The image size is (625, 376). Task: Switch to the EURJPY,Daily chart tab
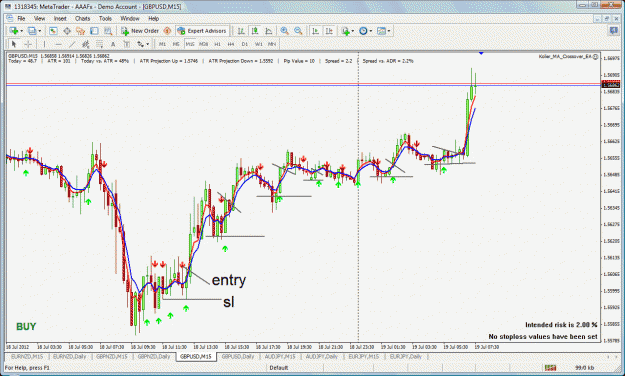(x=406, y=356)
